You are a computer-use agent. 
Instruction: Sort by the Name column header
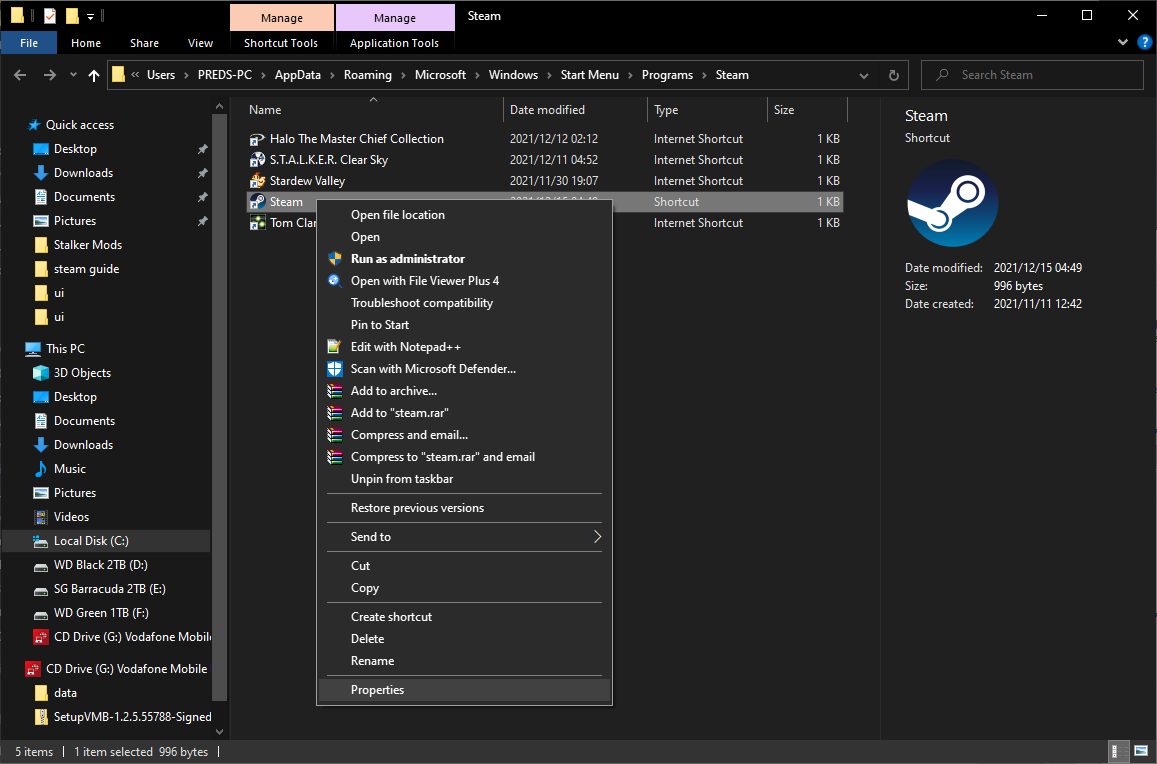point(373,110)
